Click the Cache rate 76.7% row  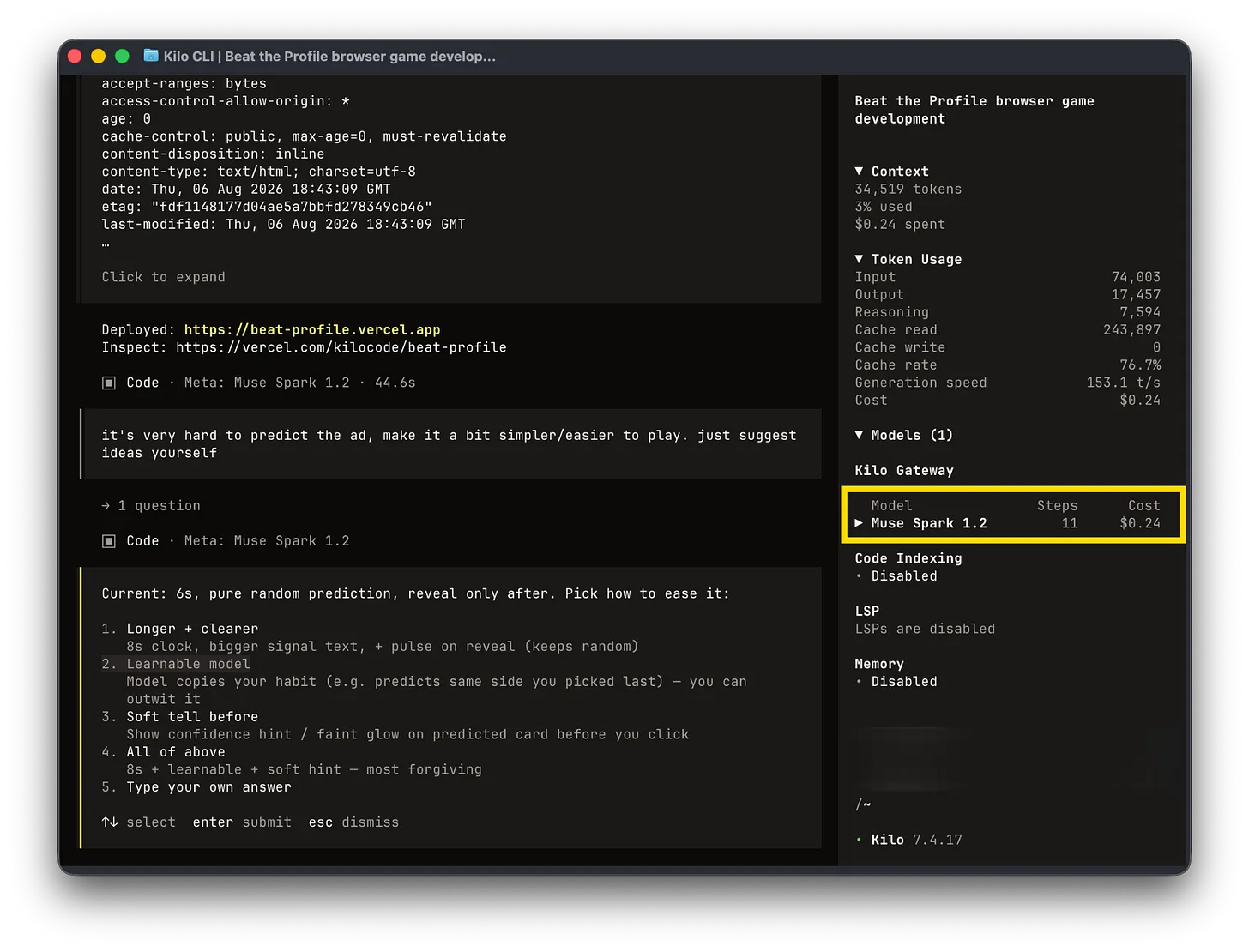point(1007,365)
